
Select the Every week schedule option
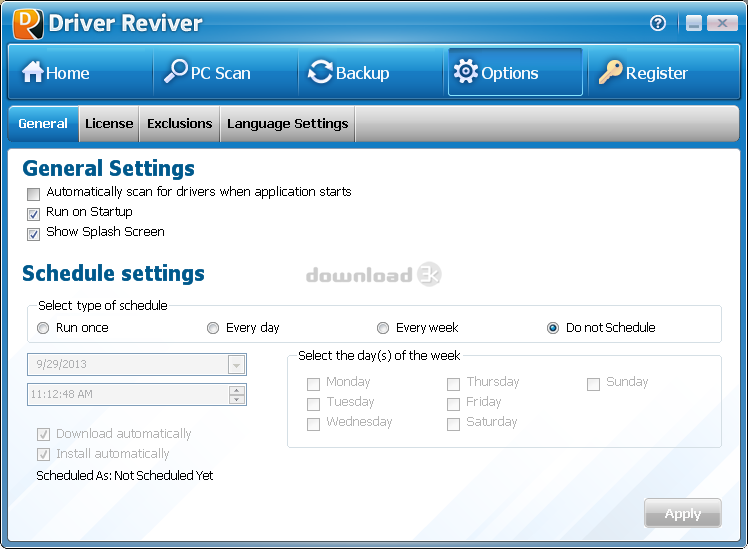(383, 328)
